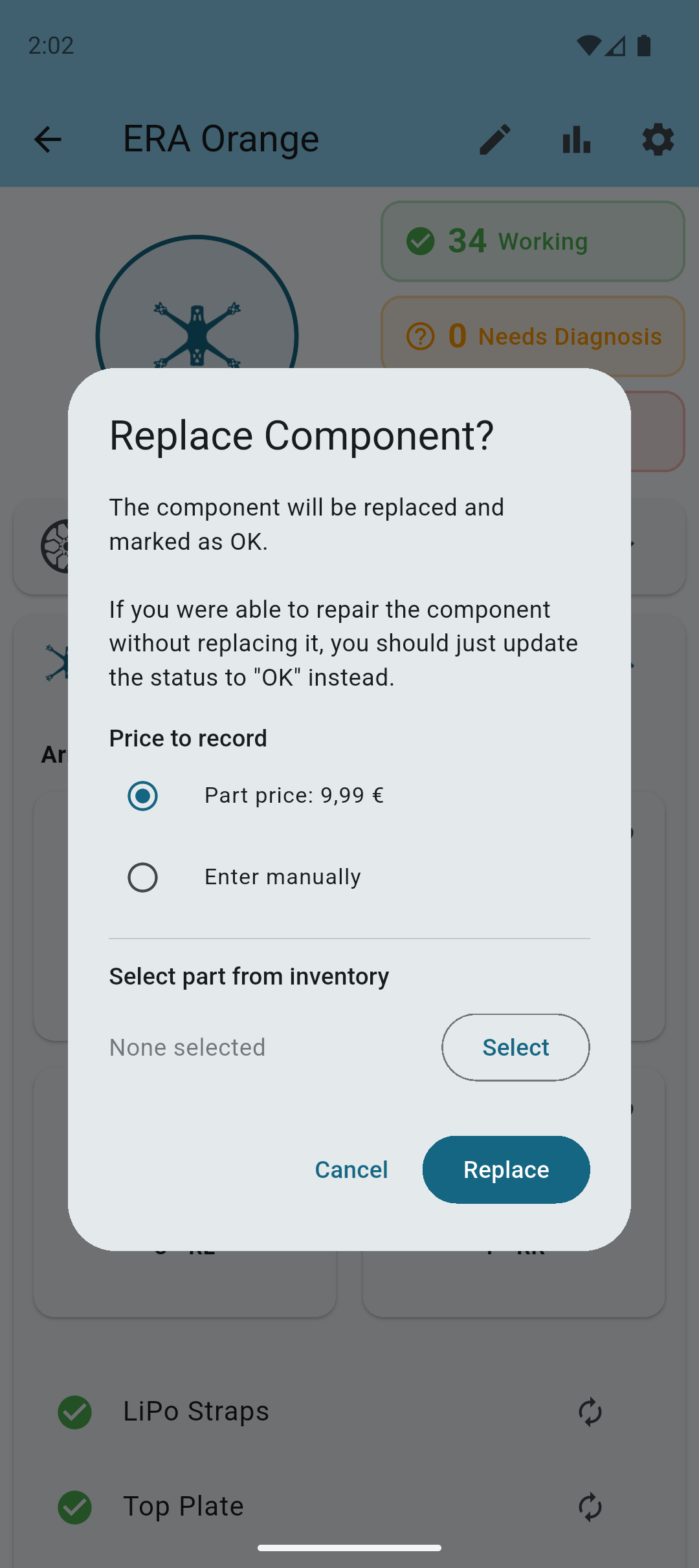699x1568 pixels.
Task: Go back using the back arrow
Action: click(x=47, y=140)
